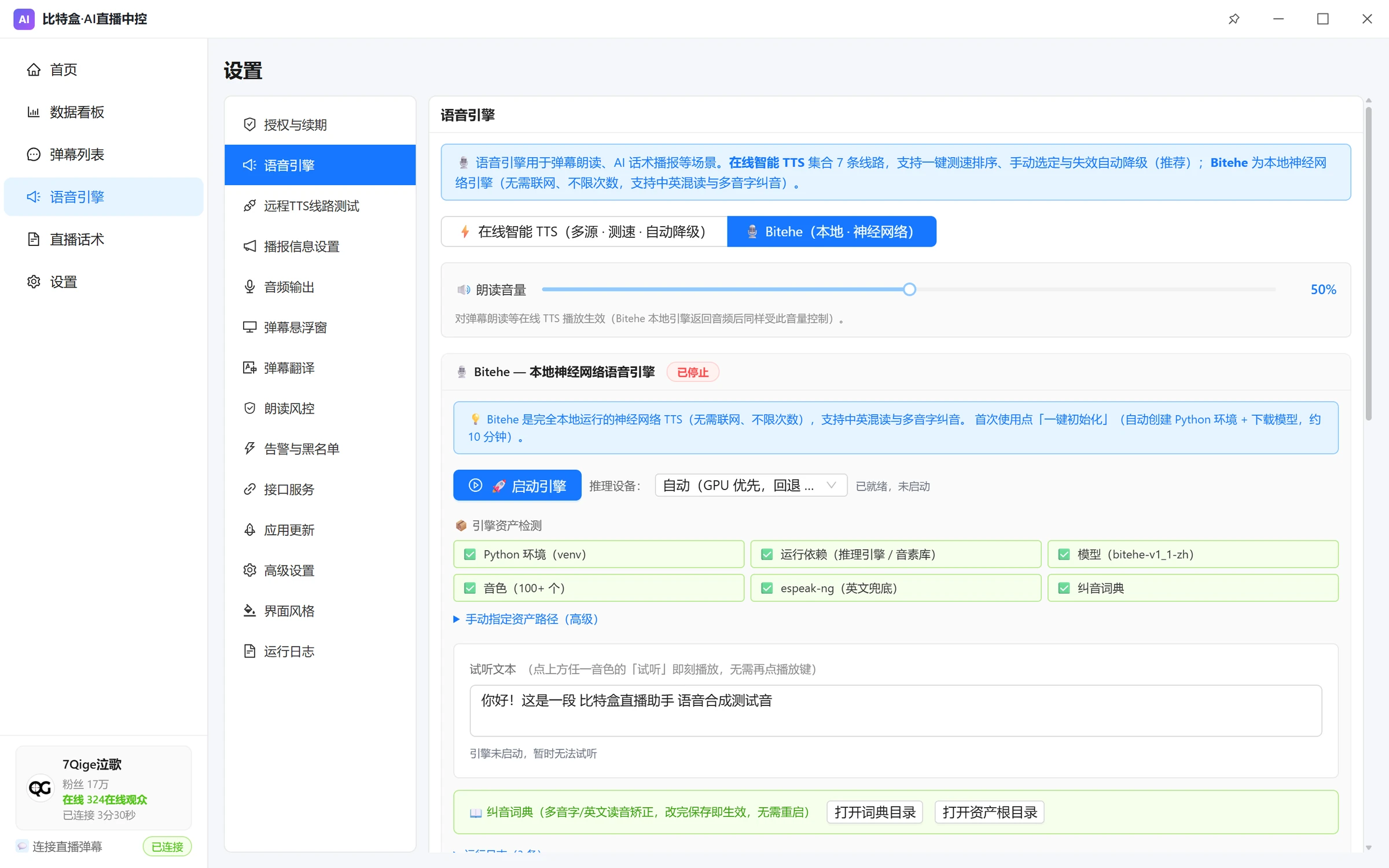This screenshot has height=868, width=1389.
Task: Switch to 在线智能 TTS tab
Action: [584, 231]
